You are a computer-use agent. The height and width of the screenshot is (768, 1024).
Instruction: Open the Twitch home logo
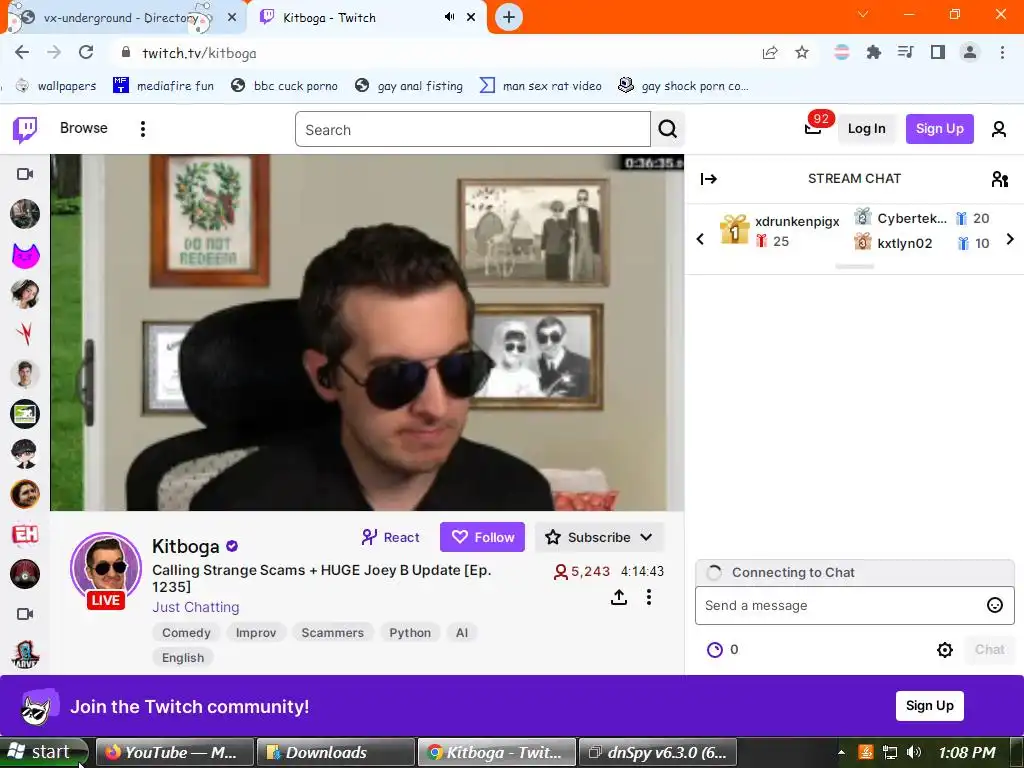[25, 129]
